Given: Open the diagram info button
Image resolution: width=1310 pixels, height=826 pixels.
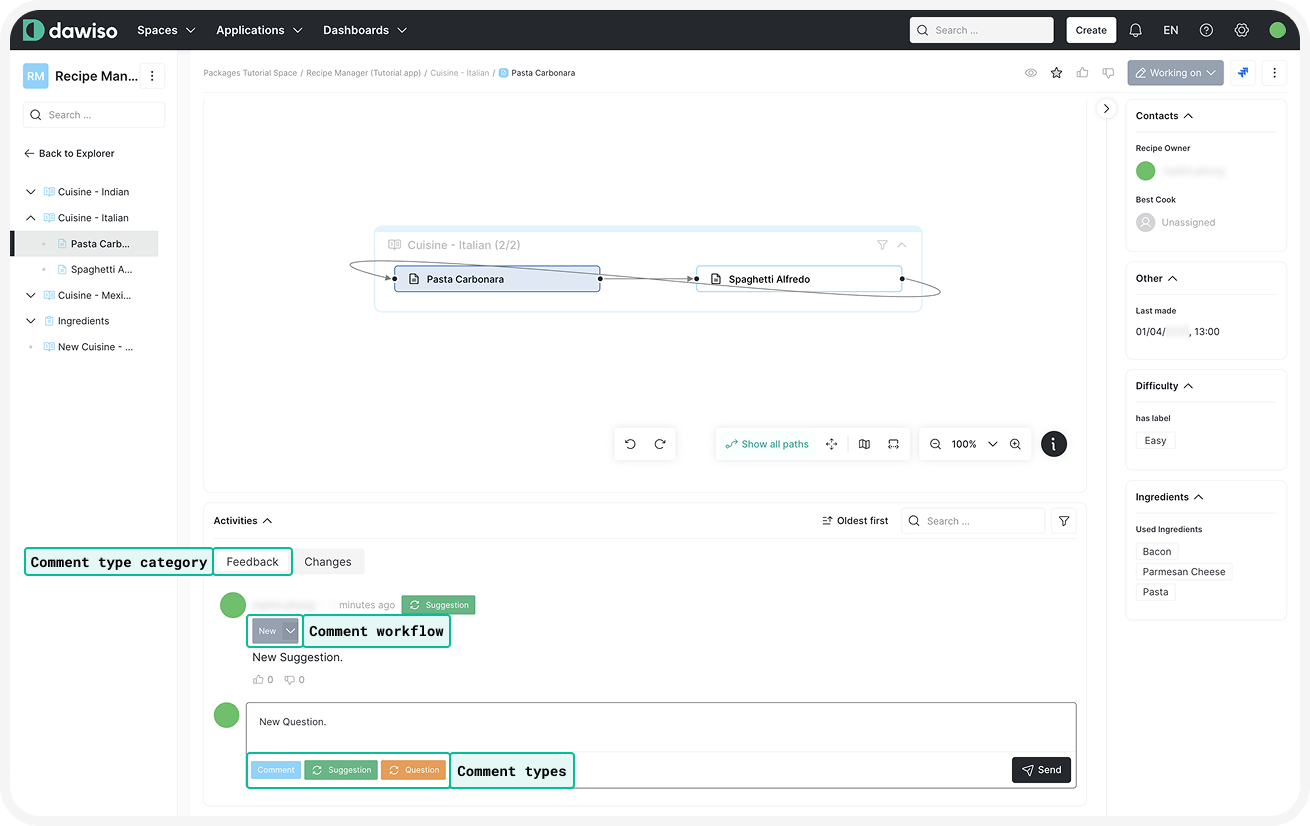Looking at the screenshot, I should [1054, 444].
